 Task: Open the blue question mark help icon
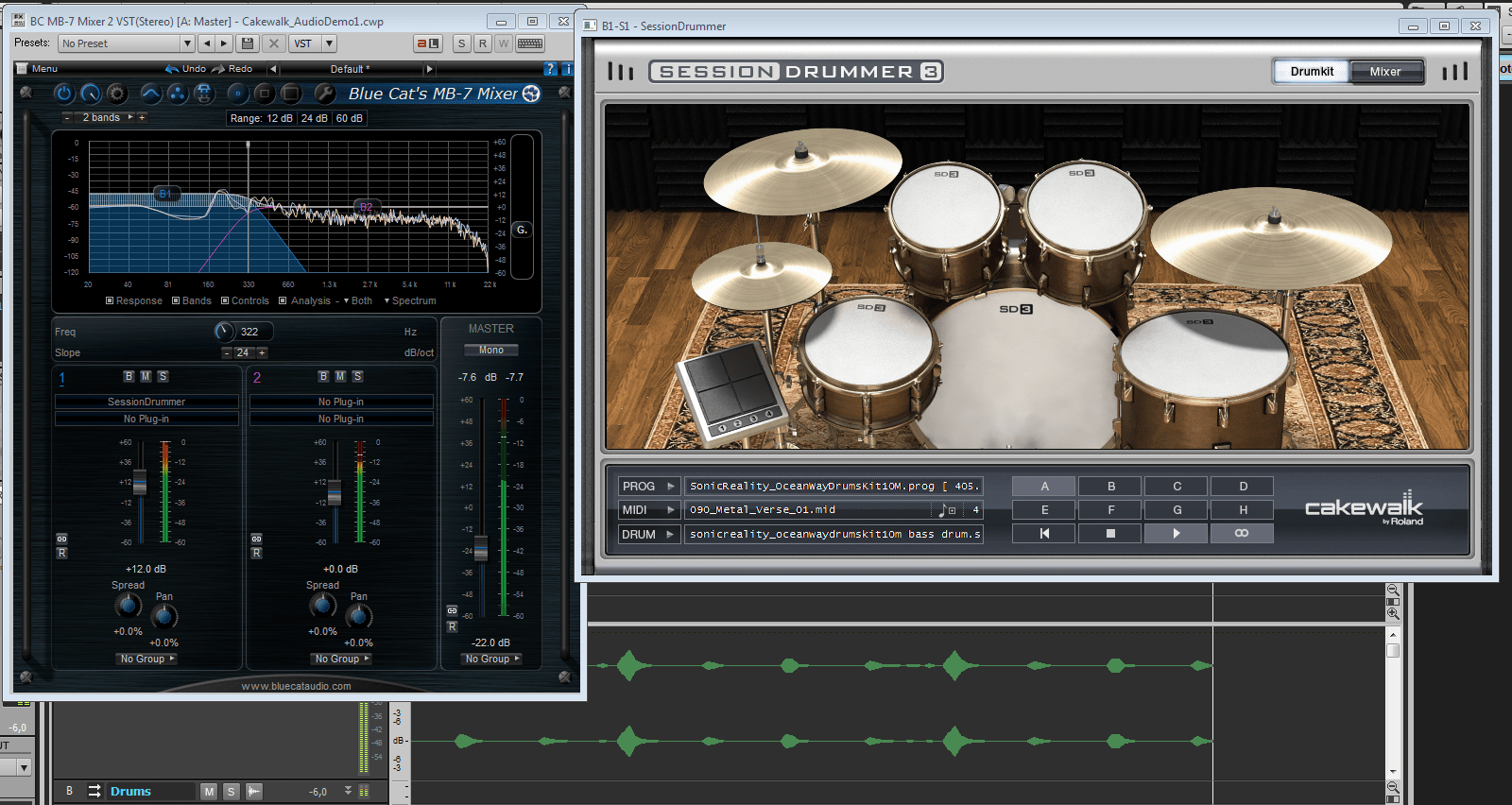tap(551, 69)
